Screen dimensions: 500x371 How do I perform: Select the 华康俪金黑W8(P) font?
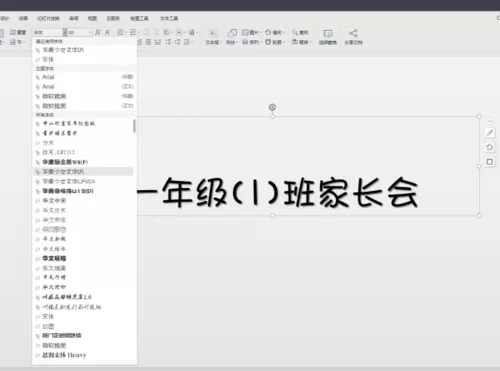[83, 162]
